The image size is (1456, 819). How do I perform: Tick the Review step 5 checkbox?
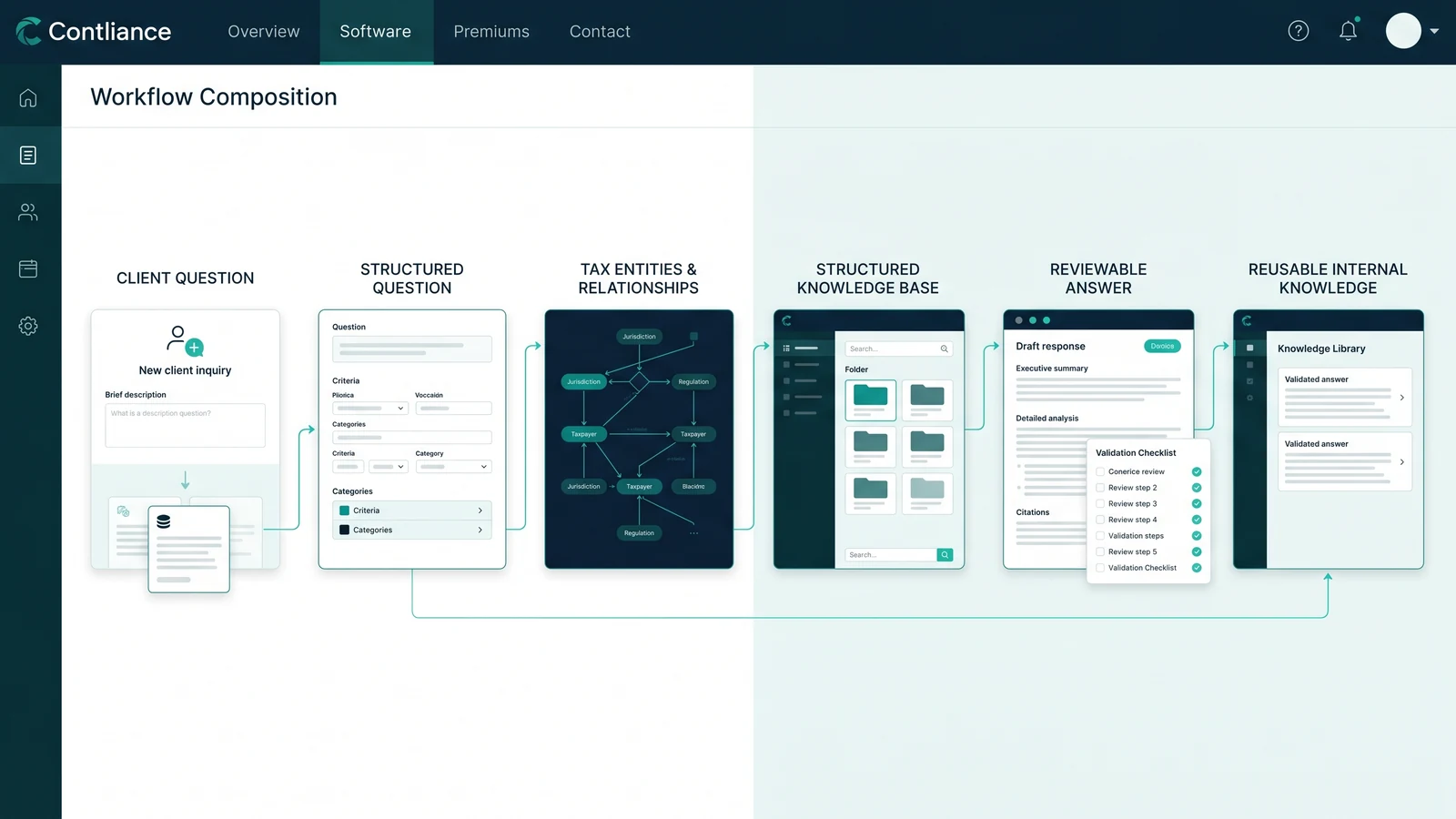coord(1100,551)
